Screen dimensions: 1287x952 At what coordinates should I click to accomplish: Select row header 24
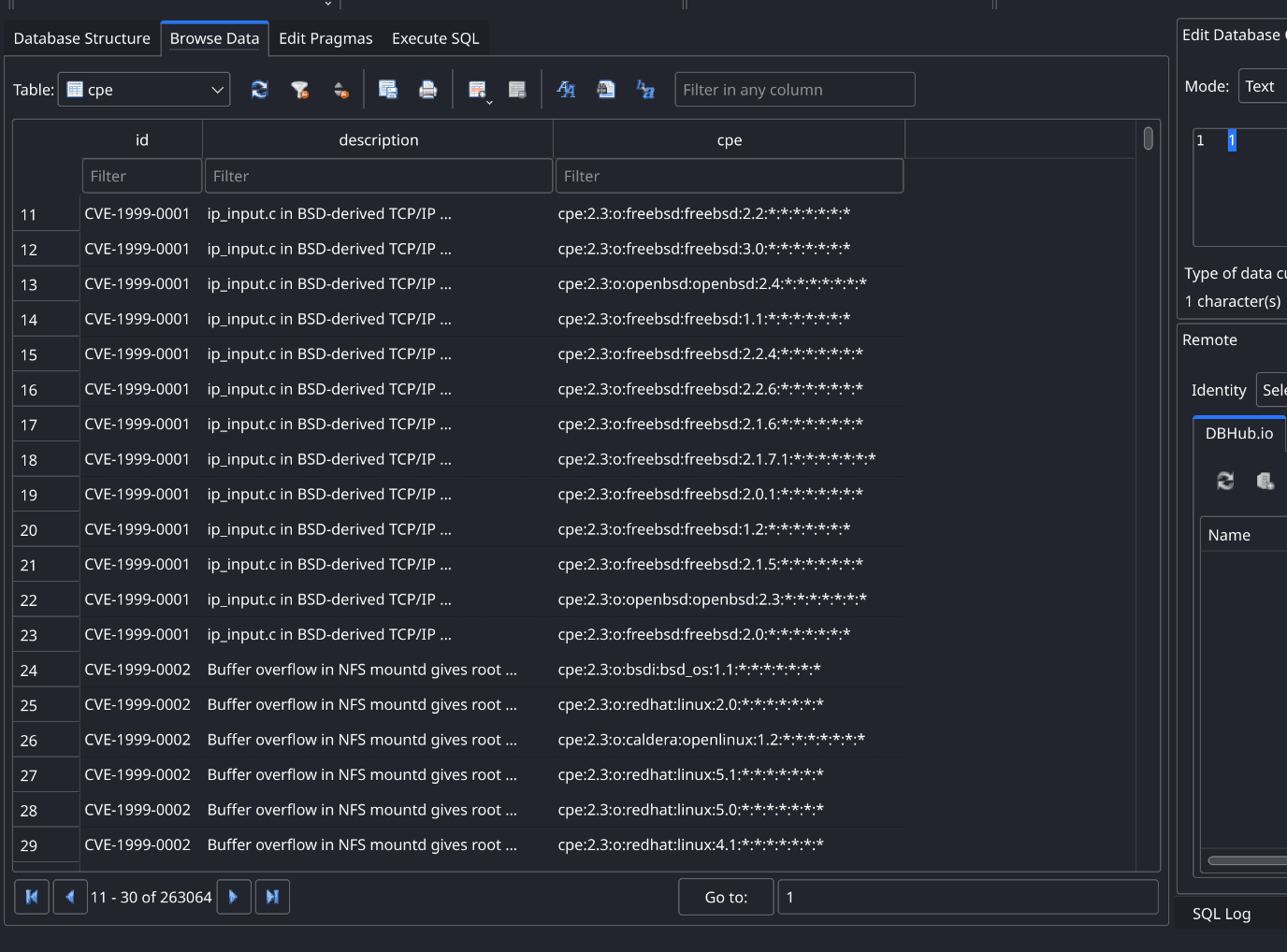(x=47, y=671)
